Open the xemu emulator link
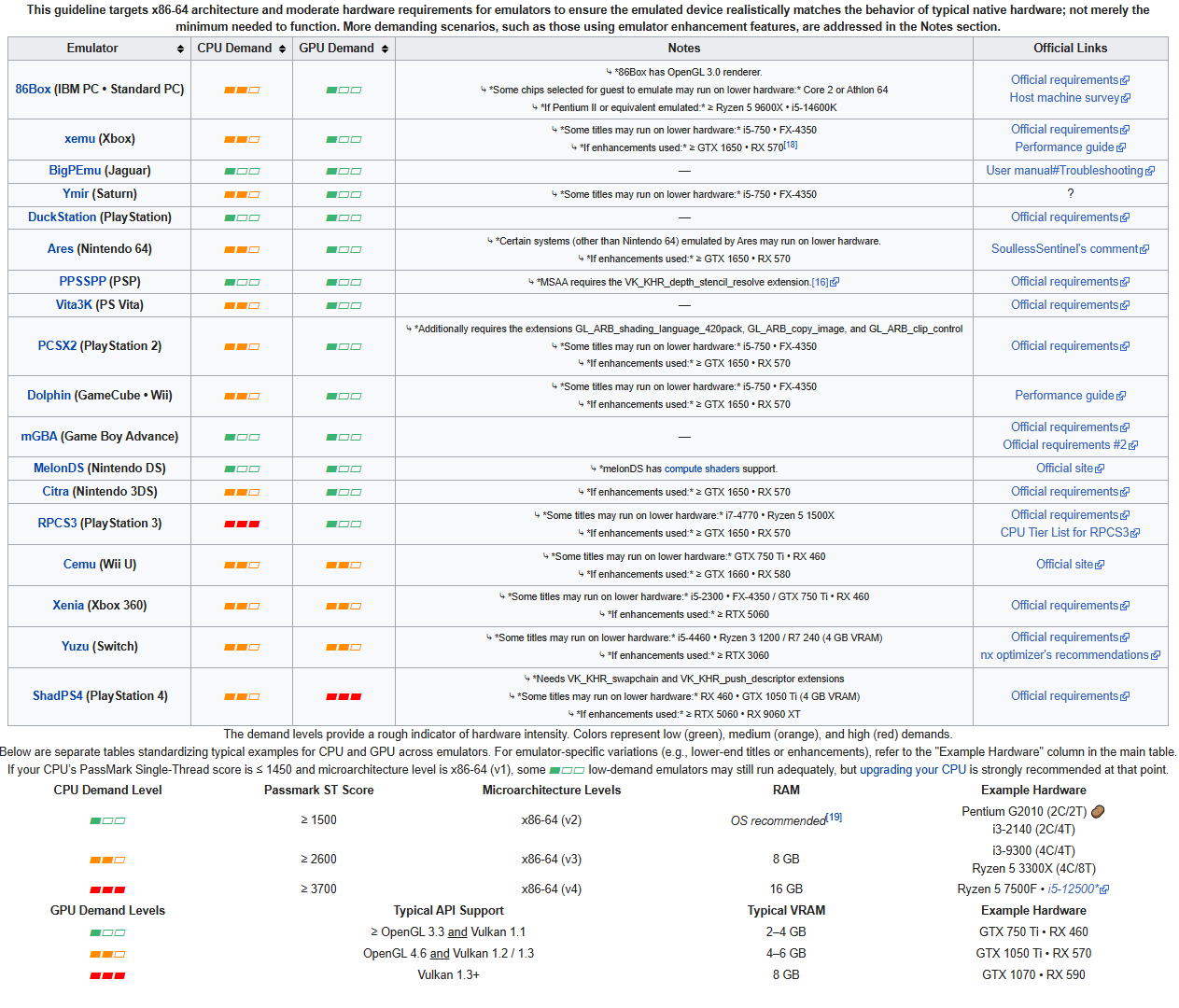The width and height of the screenshot is (1179, 1008). 79,138
